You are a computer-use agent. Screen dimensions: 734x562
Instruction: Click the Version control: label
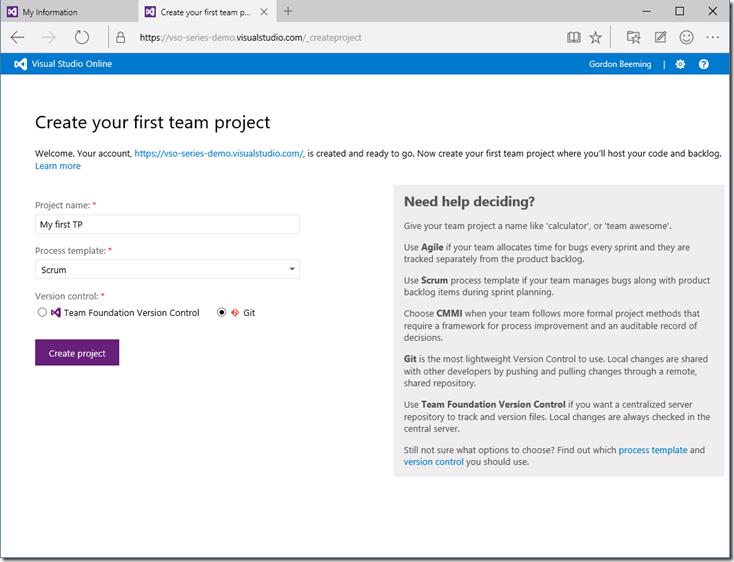click(66, 296)
